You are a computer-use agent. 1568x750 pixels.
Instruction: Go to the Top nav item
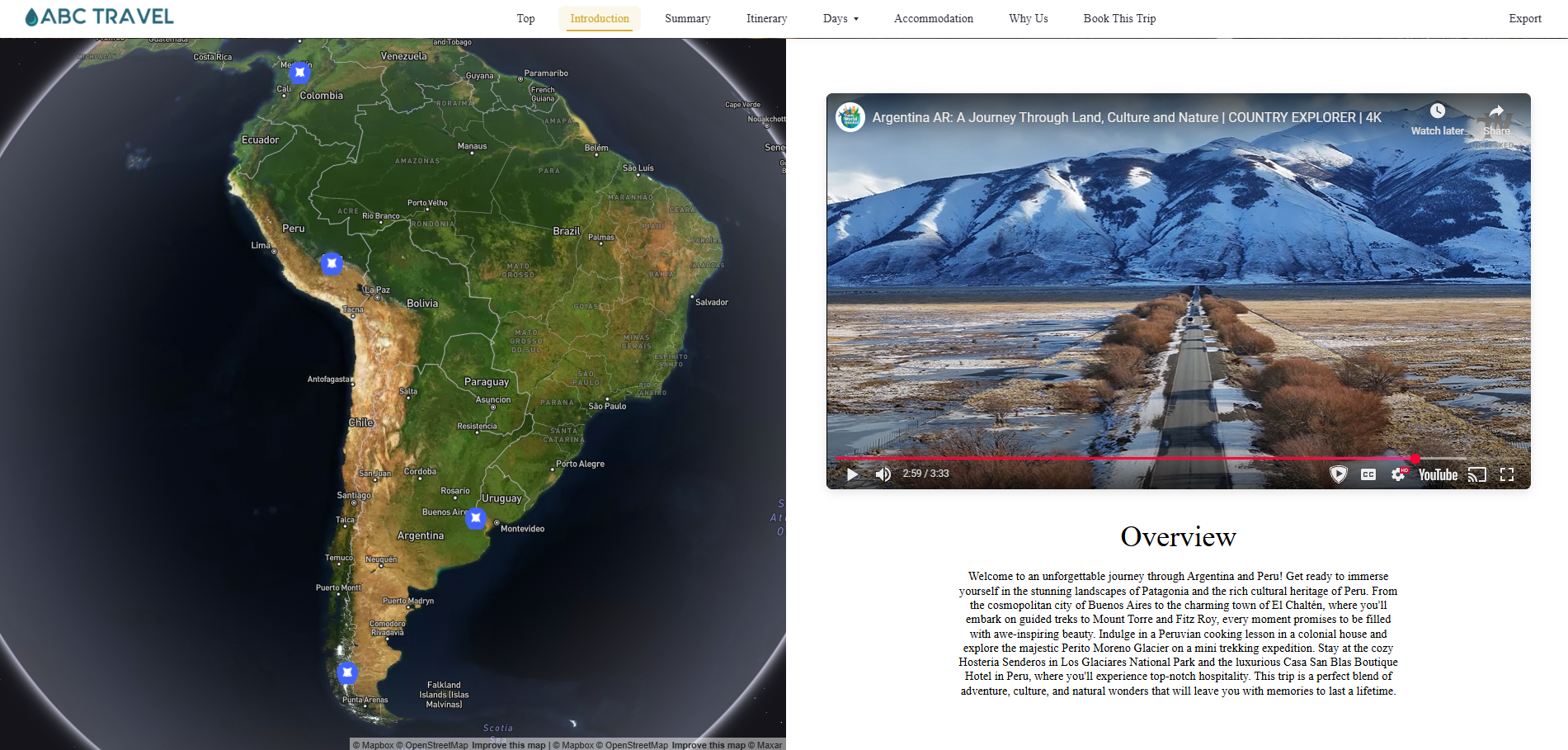[x=525, y=18]
